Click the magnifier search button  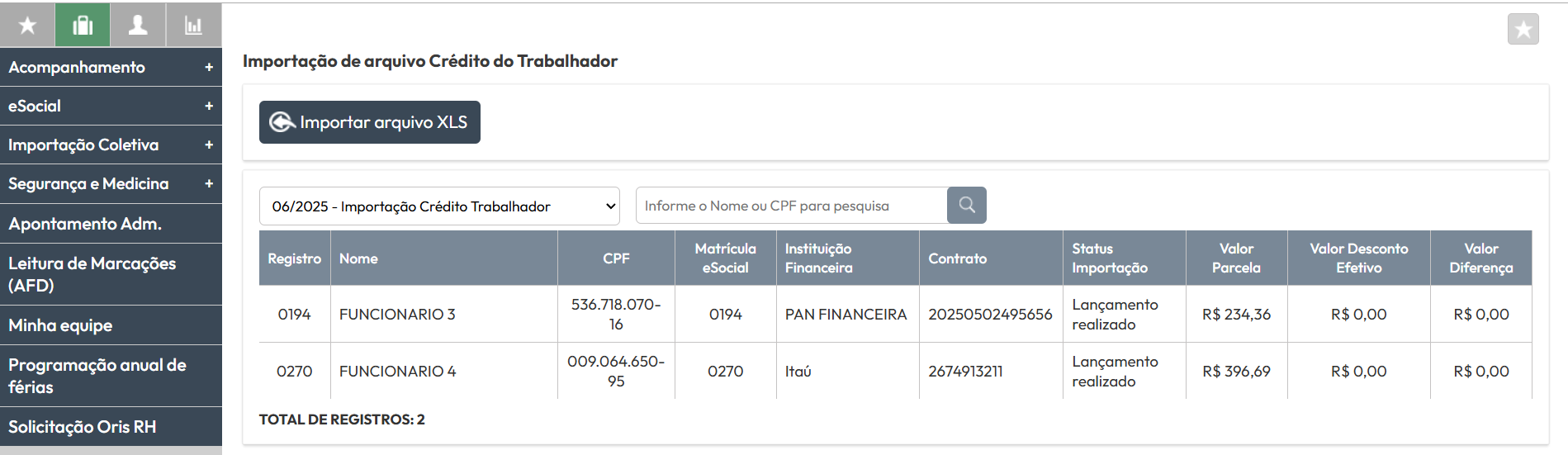(967, 206)
